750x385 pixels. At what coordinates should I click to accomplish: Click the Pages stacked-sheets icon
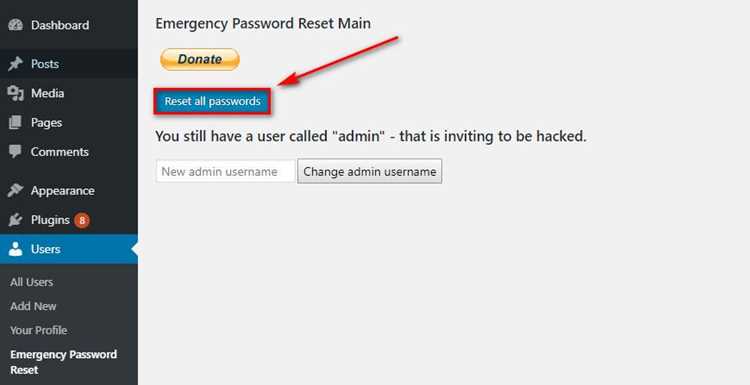click(x=15, y=122)
